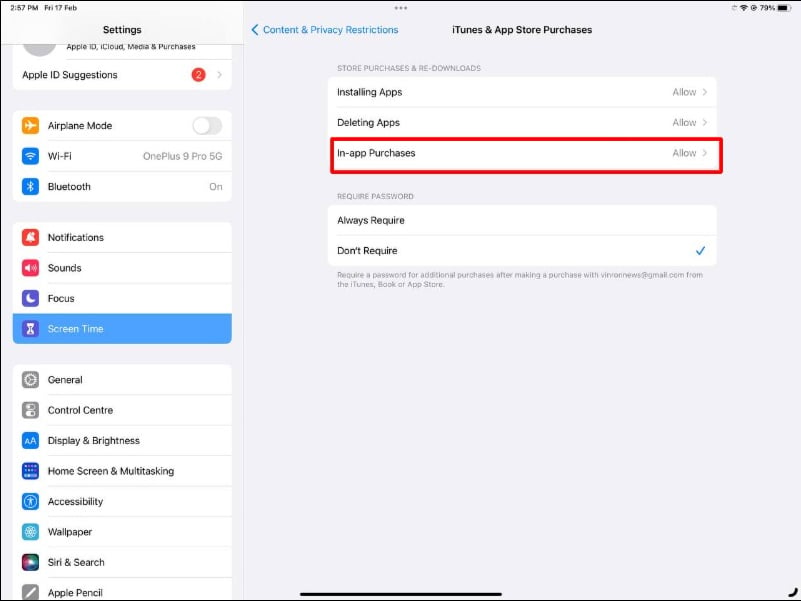Tap the red badge on Apple ID Suggestions
The width and height of the screenshot is (801, 601).
(x=198, y=75)
